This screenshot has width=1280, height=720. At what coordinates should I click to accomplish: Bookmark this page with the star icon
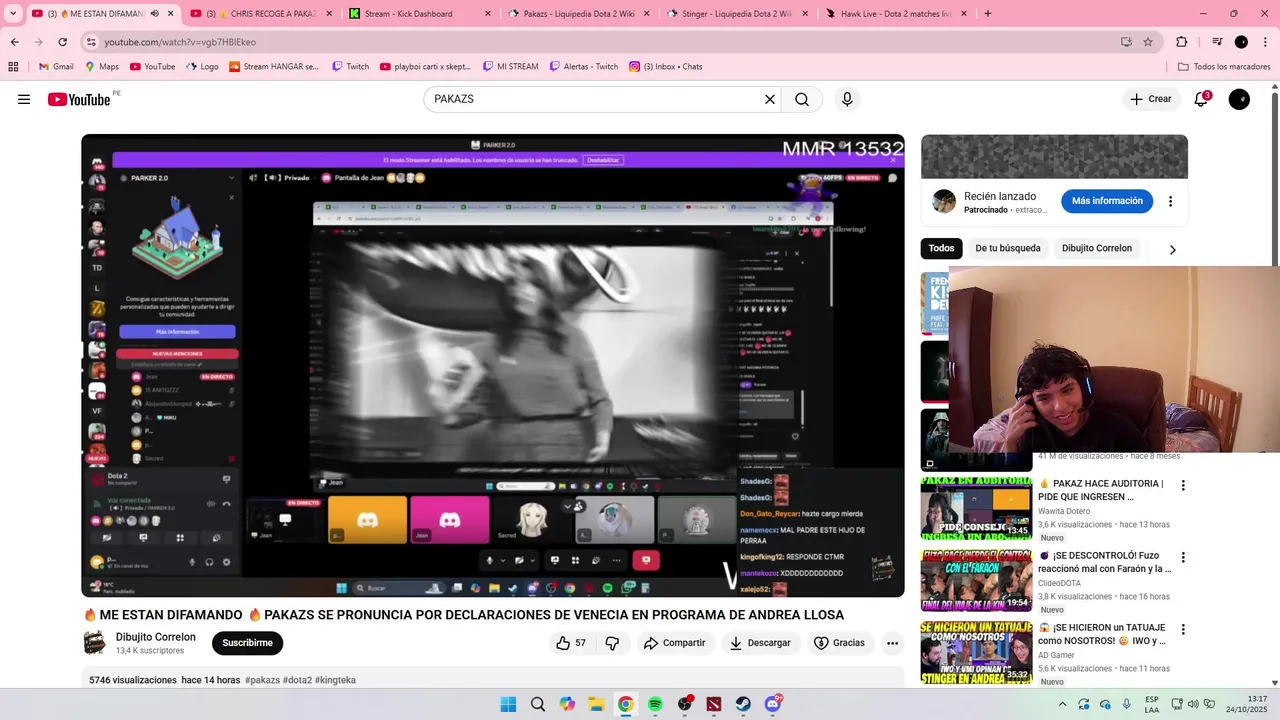tap(1148, 42)
